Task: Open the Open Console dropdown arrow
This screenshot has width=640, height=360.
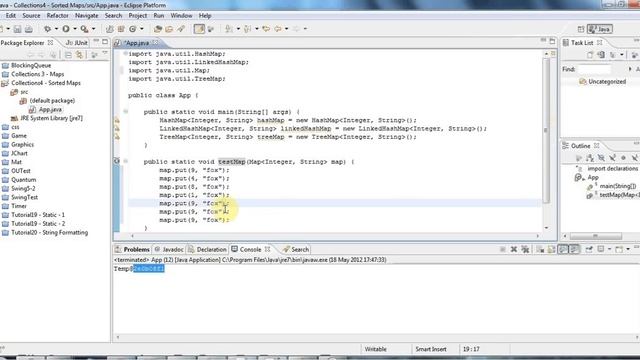Action: click(628, 249)
